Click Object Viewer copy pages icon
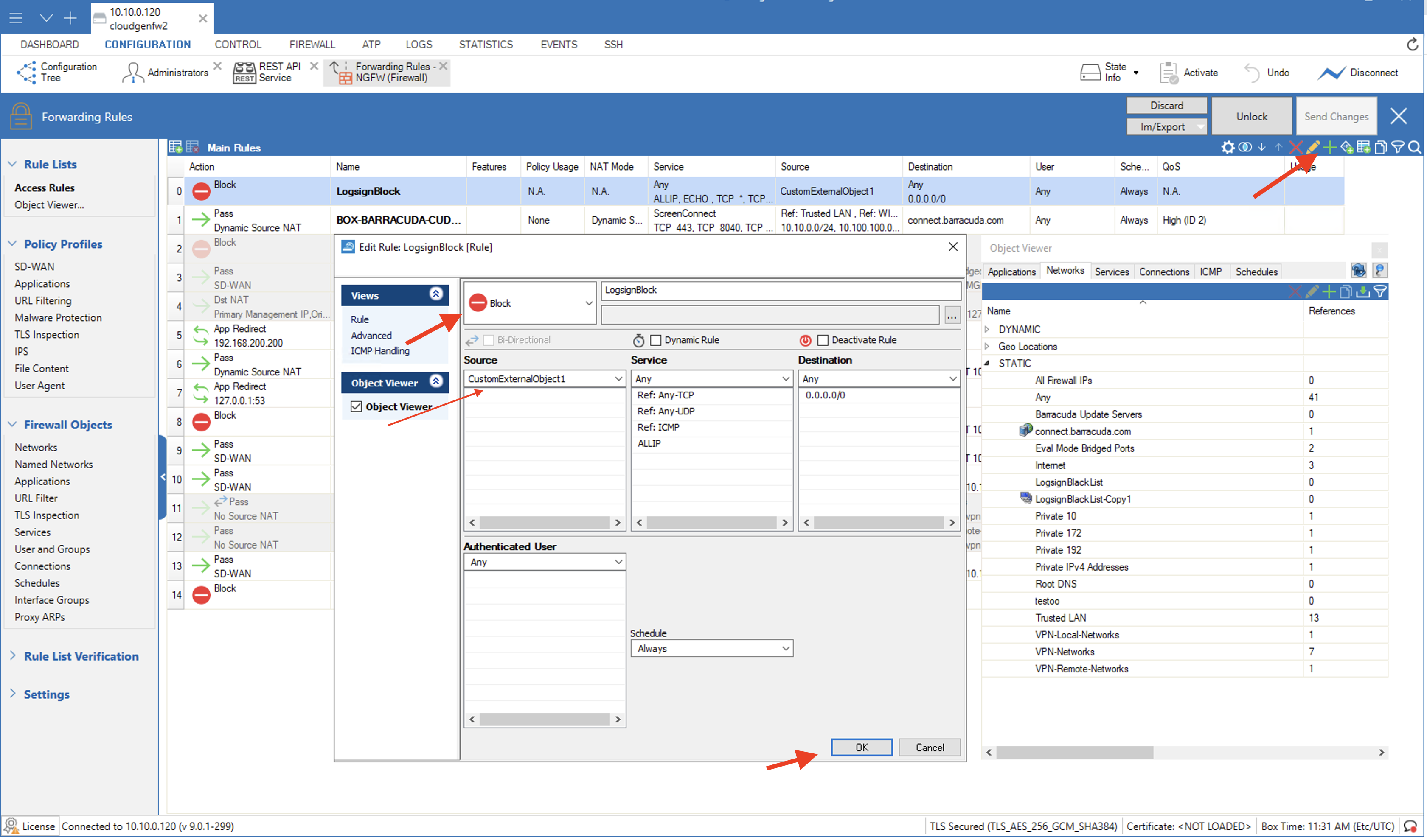The width and height of the screenshot is (1427, 840). (1346, 292)
